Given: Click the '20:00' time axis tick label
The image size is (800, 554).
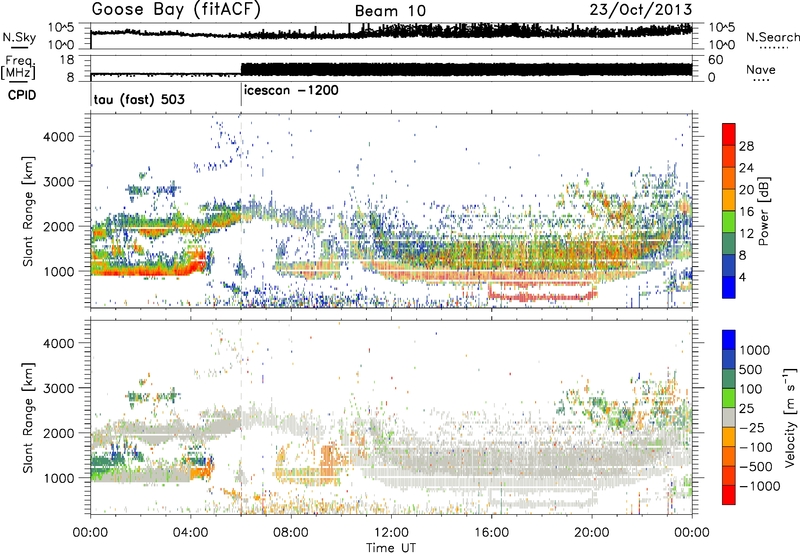Looking at the screenshot, I should 591,533.
